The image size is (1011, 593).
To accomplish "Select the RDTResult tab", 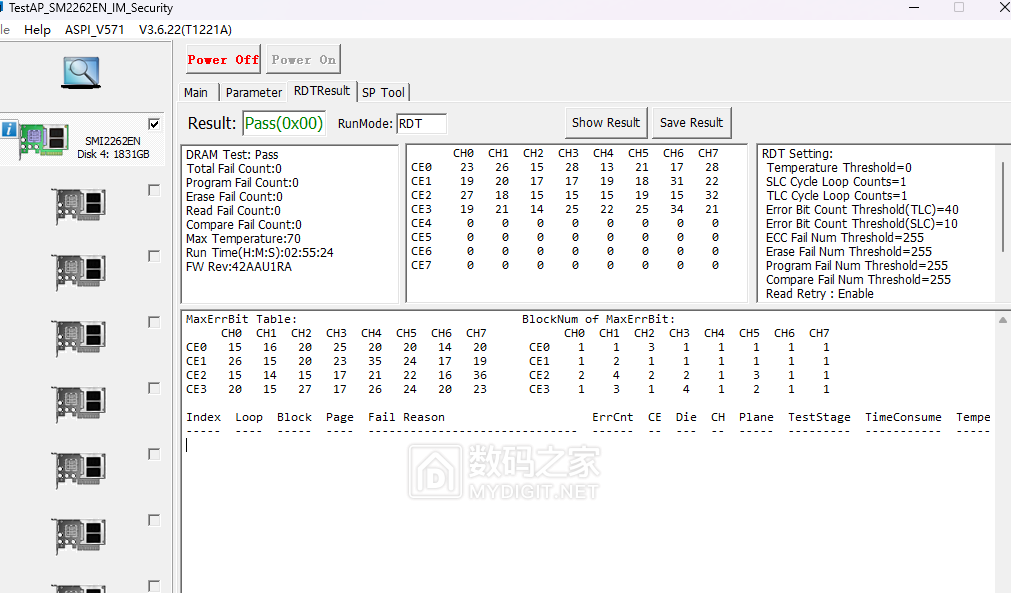I will pyautogui.click(x=322, y=91).
